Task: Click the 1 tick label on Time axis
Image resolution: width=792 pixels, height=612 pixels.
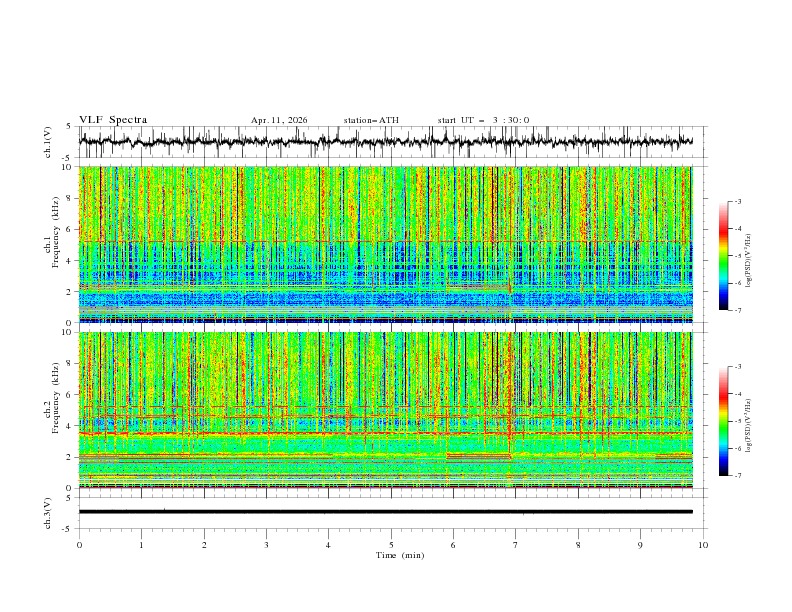Action: (141, 545)
